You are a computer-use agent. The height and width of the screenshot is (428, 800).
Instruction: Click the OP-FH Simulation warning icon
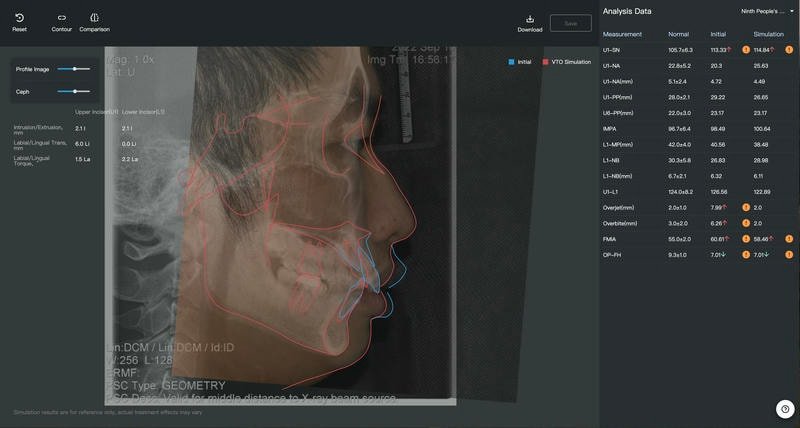(789, 255)
